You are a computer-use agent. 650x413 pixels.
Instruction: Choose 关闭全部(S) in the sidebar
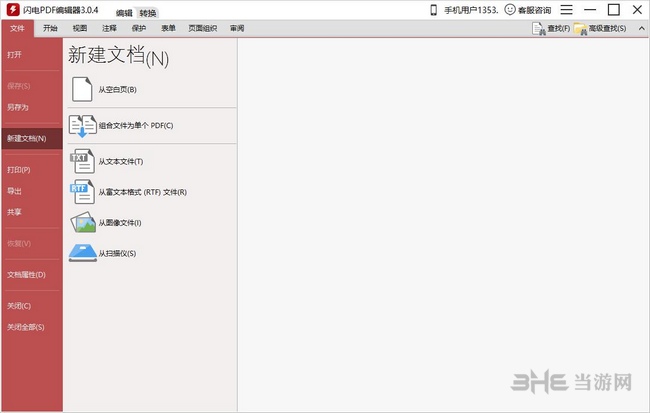26,327
